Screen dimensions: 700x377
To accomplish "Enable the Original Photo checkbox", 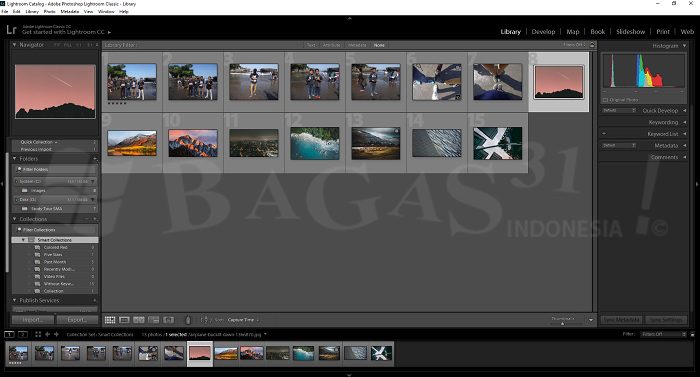I will 605,100.
